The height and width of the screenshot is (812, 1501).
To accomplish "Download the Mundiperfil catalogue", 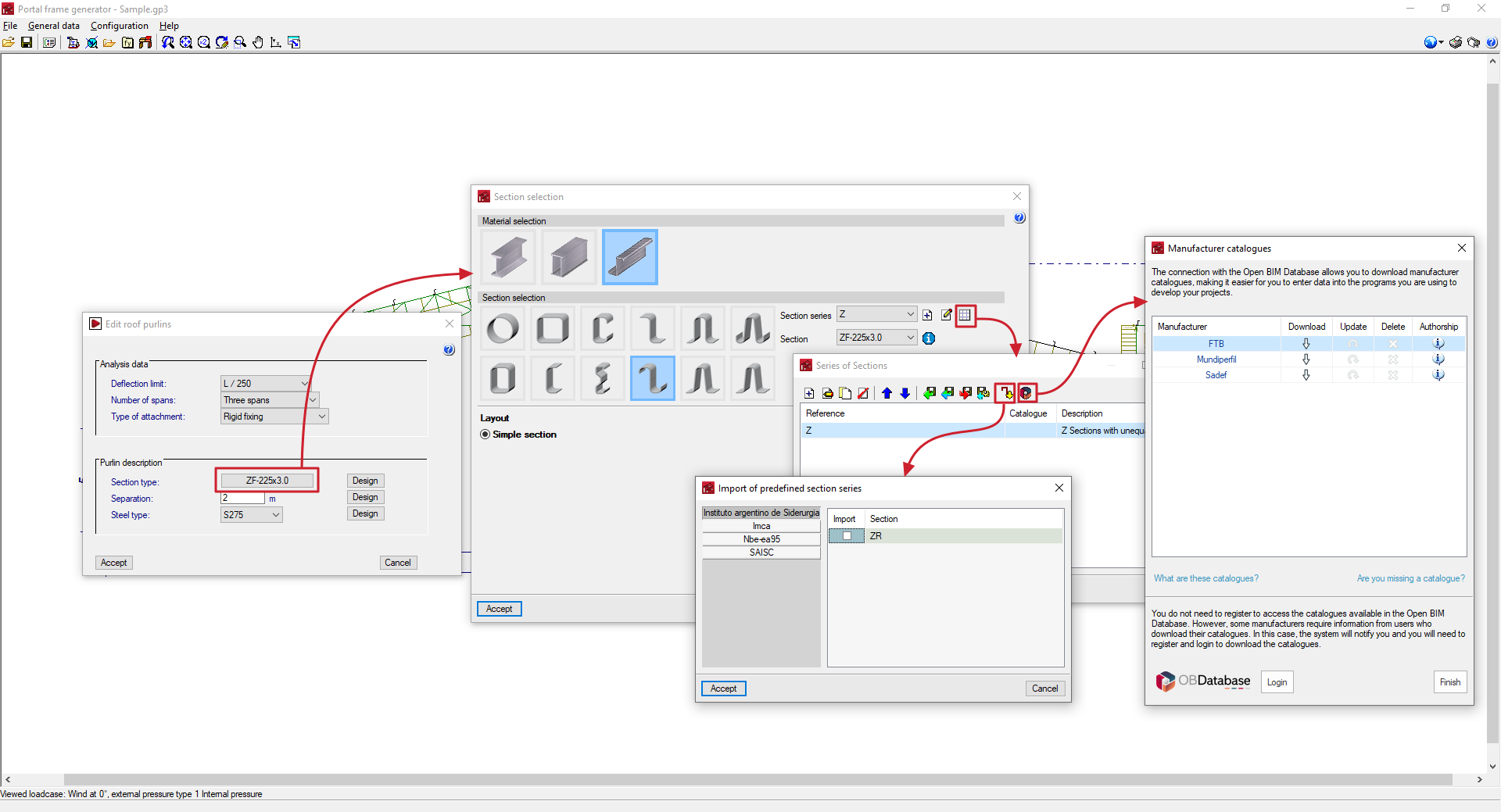I will click(x=1306, y=359).
